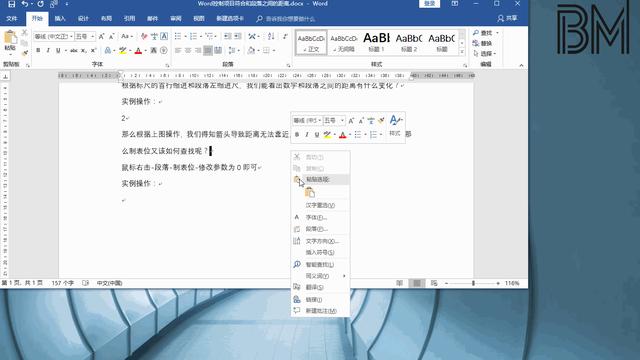This screenshot has height=360, width=640.
Task: Apply subscript formatting from the ribbon
Action: (x=83, y=50)
